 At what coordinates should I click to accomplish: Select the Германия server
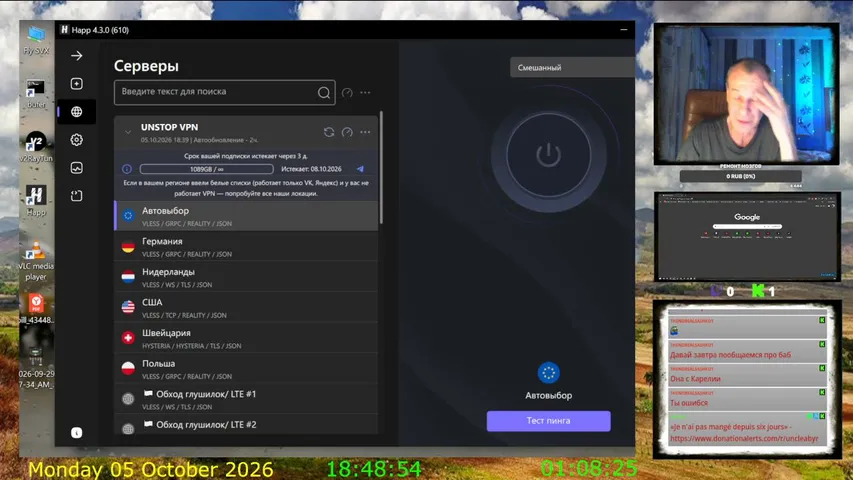(x=246, y=247)
